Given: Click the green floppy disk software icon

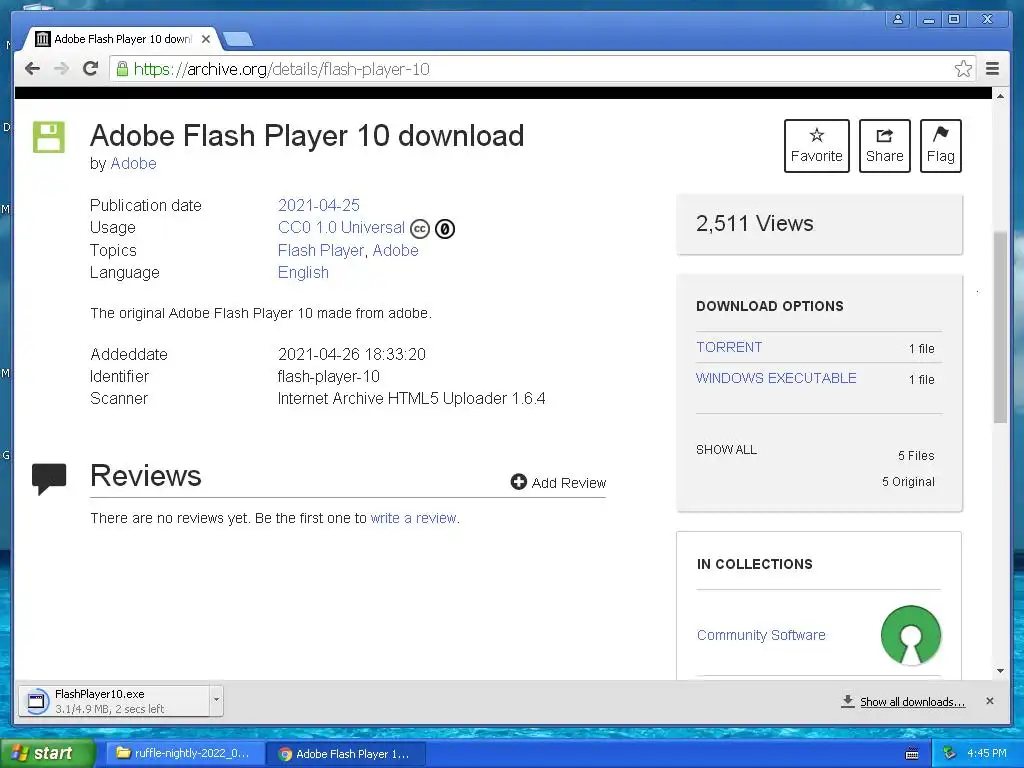Looking at the screenshot, I should tap(49, 137).
